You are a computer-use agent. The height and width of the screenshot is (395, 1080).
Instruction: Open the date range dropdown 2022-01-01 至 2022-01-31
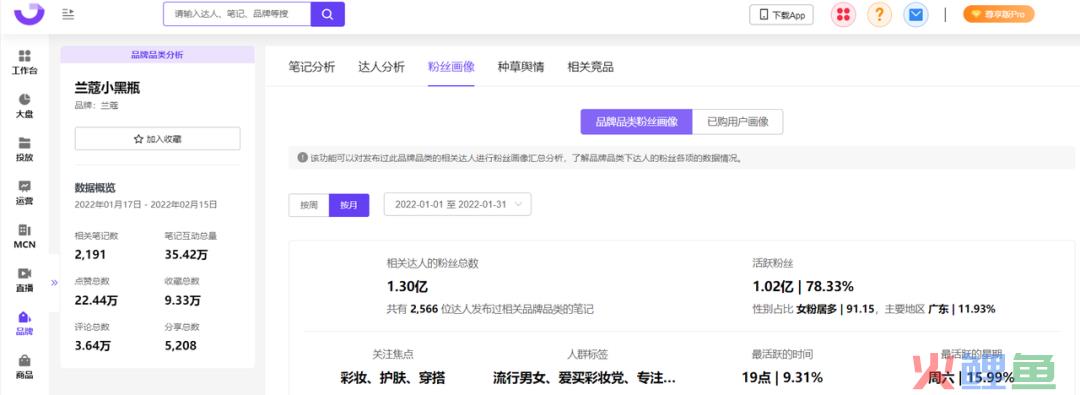457,205
